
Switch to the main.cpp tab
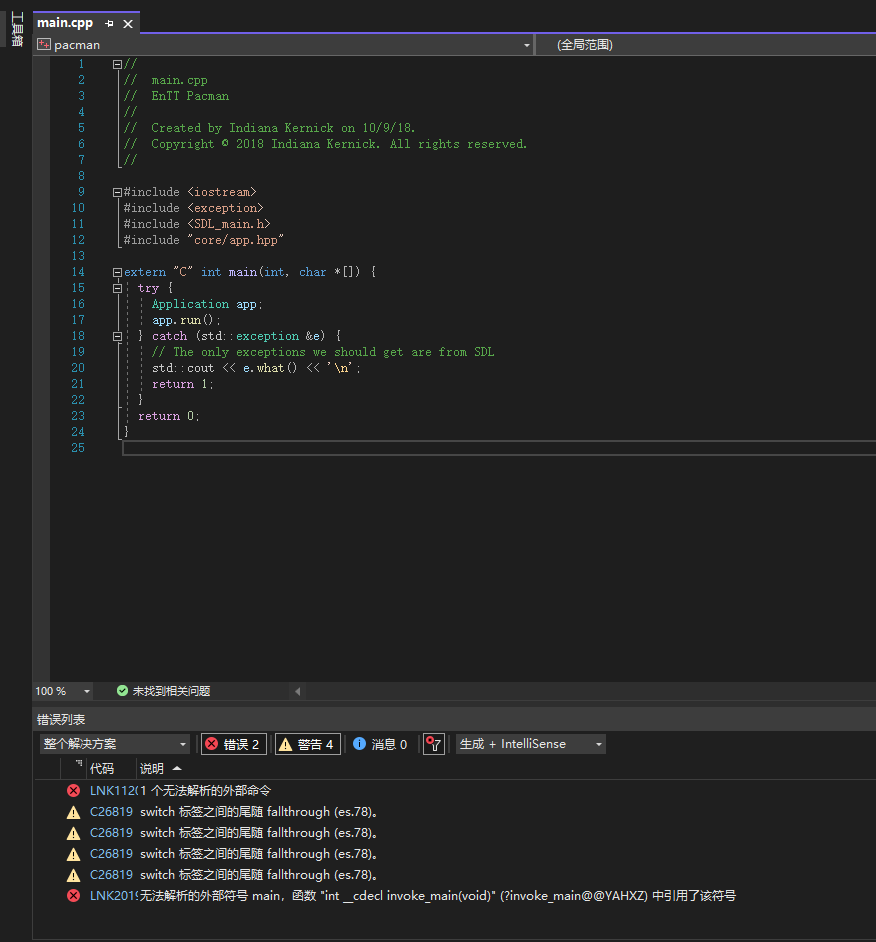[x=65, y=23]
